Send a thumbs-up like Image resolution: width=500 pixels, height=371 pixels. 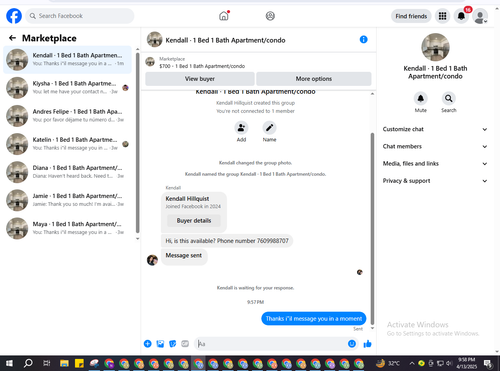368,344
